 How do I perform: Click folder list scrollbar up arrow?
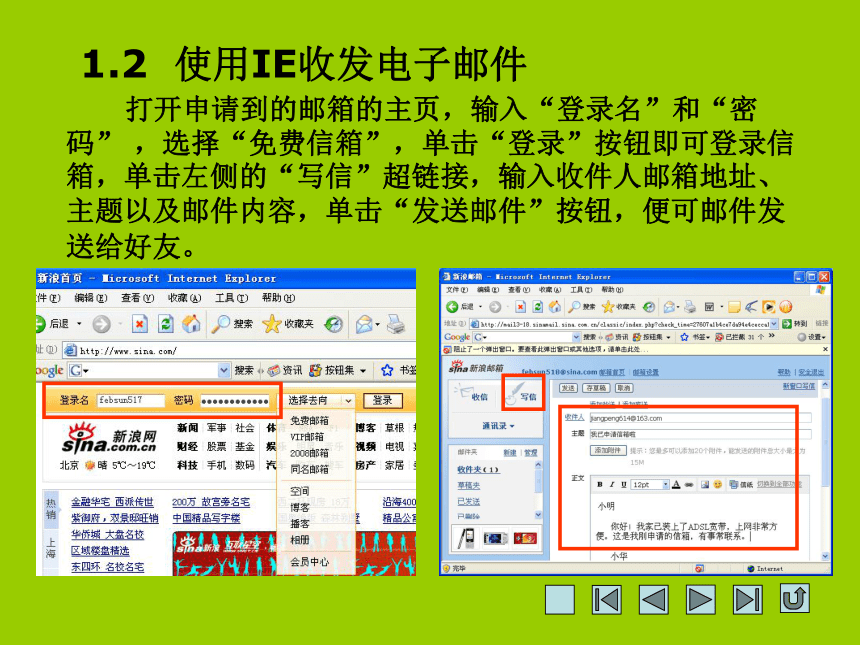[x=538, y=465]
